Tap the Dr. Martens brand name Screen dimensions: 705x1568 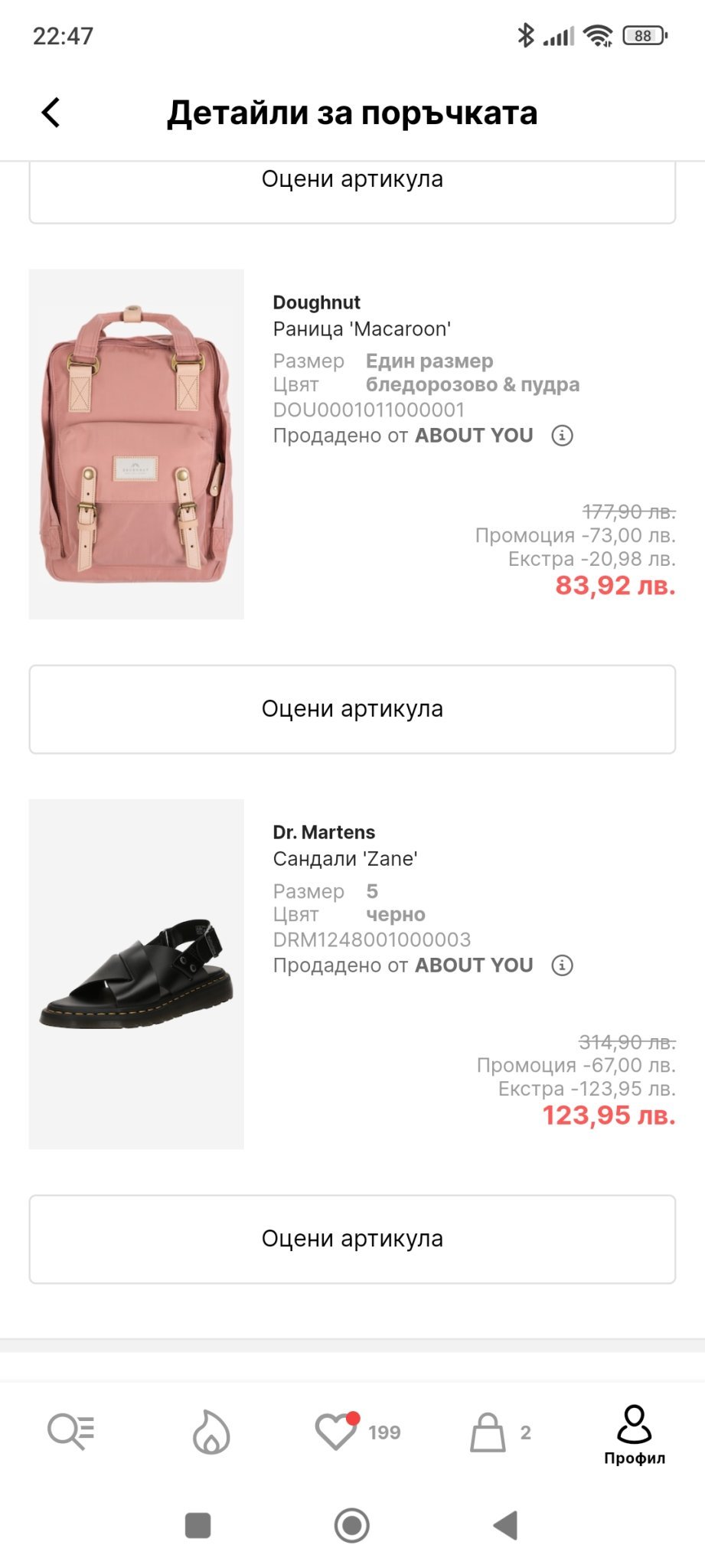tap(324, 832)
